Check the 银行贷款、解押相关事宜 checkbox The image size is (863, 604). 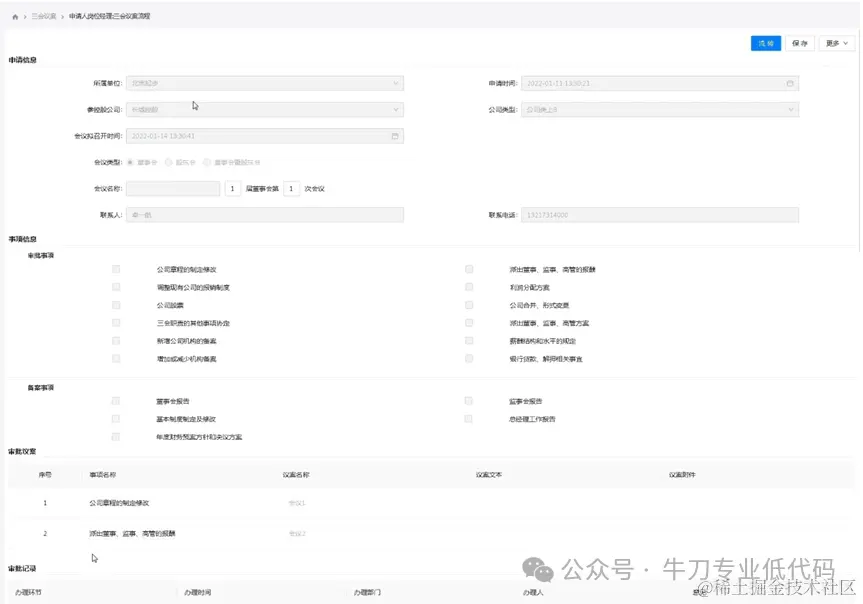point(469,358)
